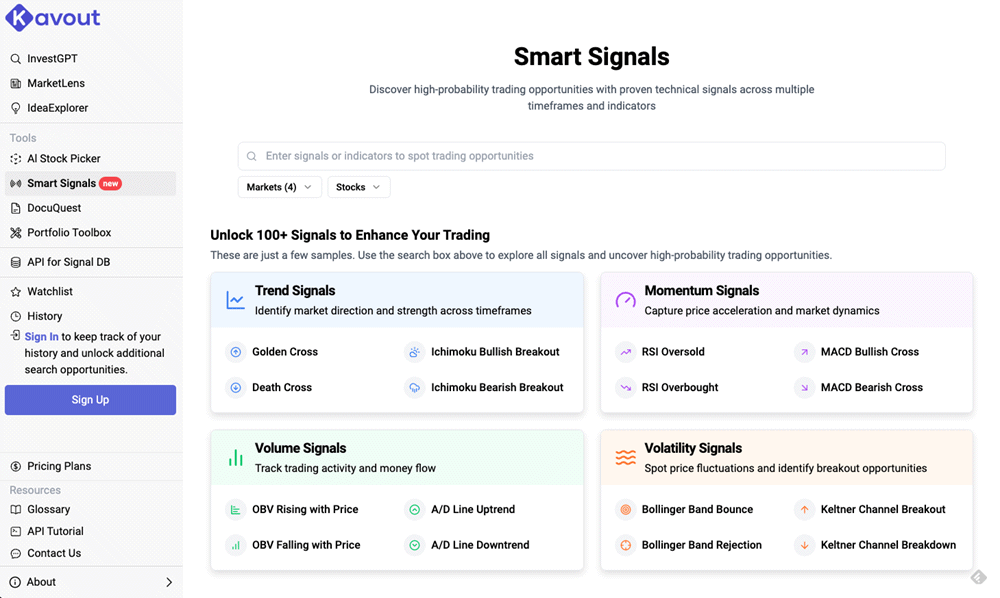Image resolution: width=1000 pixels, height=598 pixels.
Task: Click the Bollinger Band Bounce icon
Action: tap(624, 509)
